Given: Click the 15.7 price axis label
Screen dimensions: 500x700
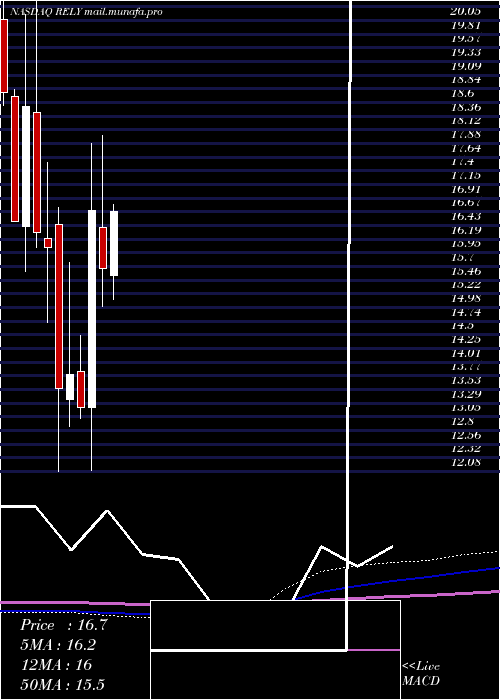Looking at the screenshot, I should (462, 258).
